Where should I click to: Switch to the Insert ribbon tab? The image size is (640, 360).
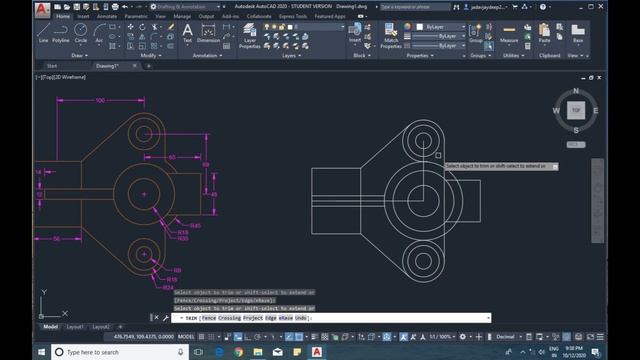pyautogui.click(x=83, y=16)
